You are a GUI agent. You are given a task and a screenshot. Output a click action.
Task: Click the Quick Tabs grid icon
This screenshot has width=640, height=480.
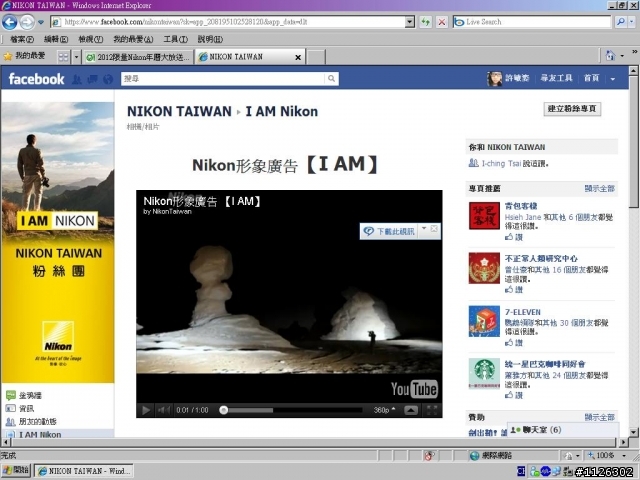[x=63, y=57]
